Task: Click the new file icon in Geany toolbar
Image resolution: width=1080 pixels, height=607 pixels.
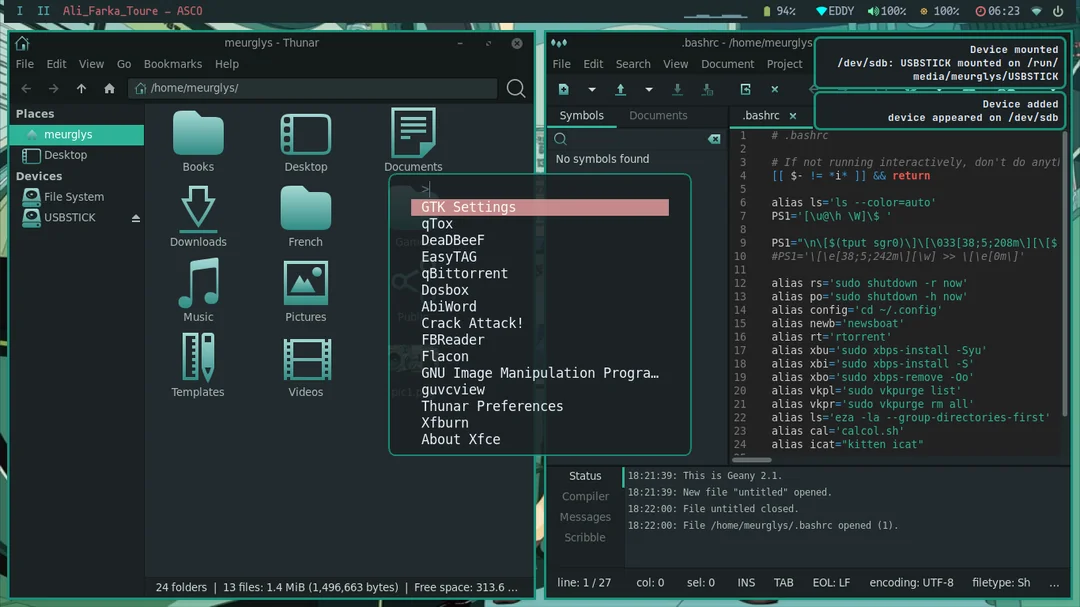Action: tap(564, 89)
